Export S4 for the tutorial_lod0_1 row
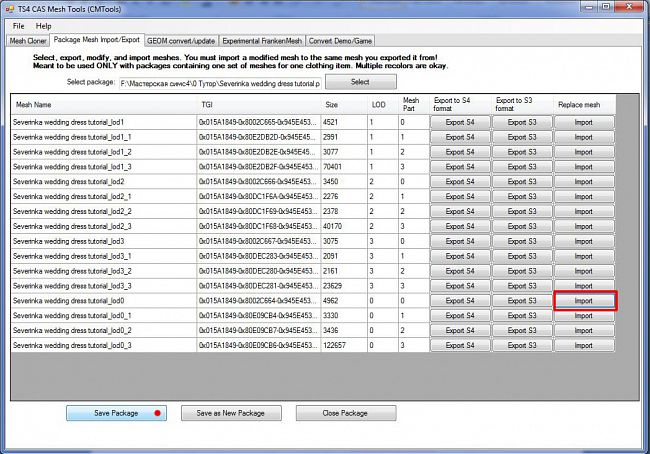Screen dimensions: 650x454 (460, 316)
